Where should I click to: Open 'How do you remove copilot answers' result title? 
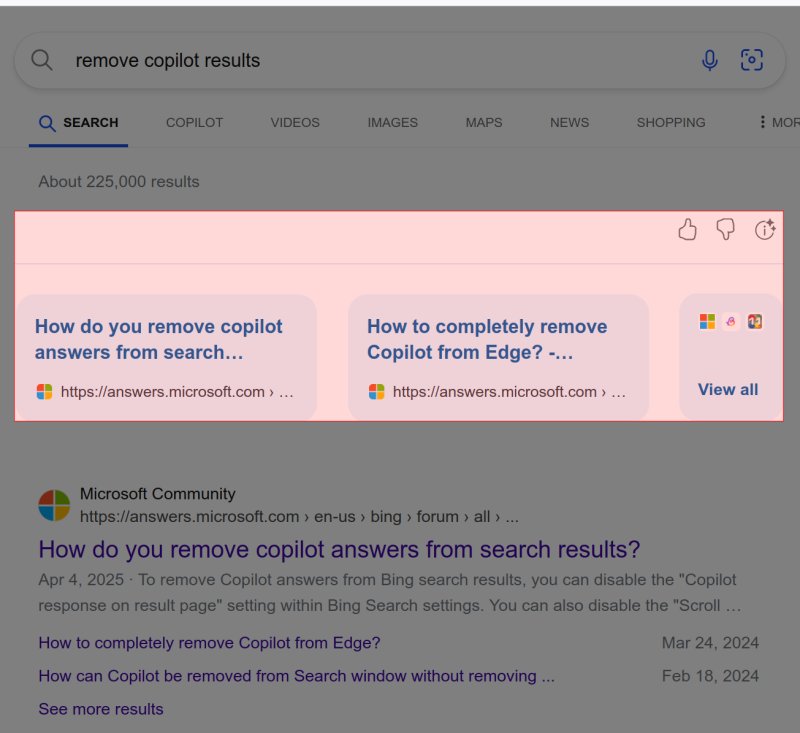click(x=339, y=549)
